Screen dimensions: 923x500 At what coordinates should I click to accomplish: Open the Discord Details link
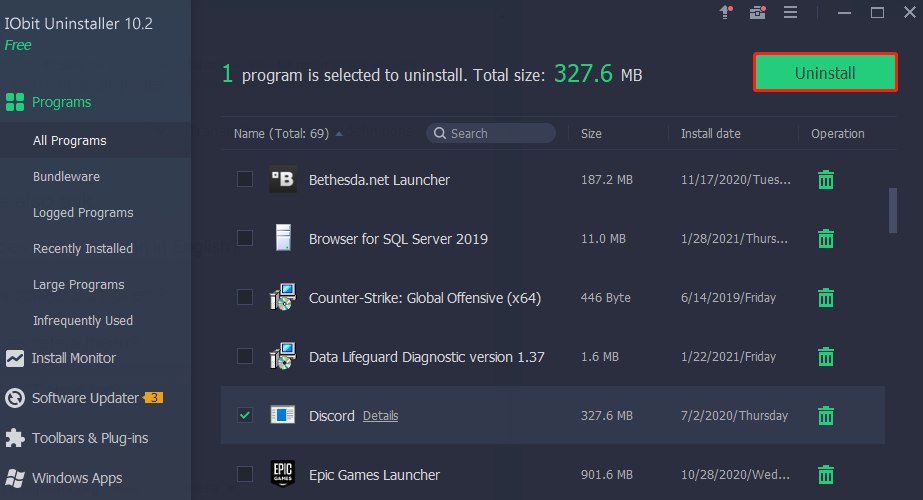380,416
